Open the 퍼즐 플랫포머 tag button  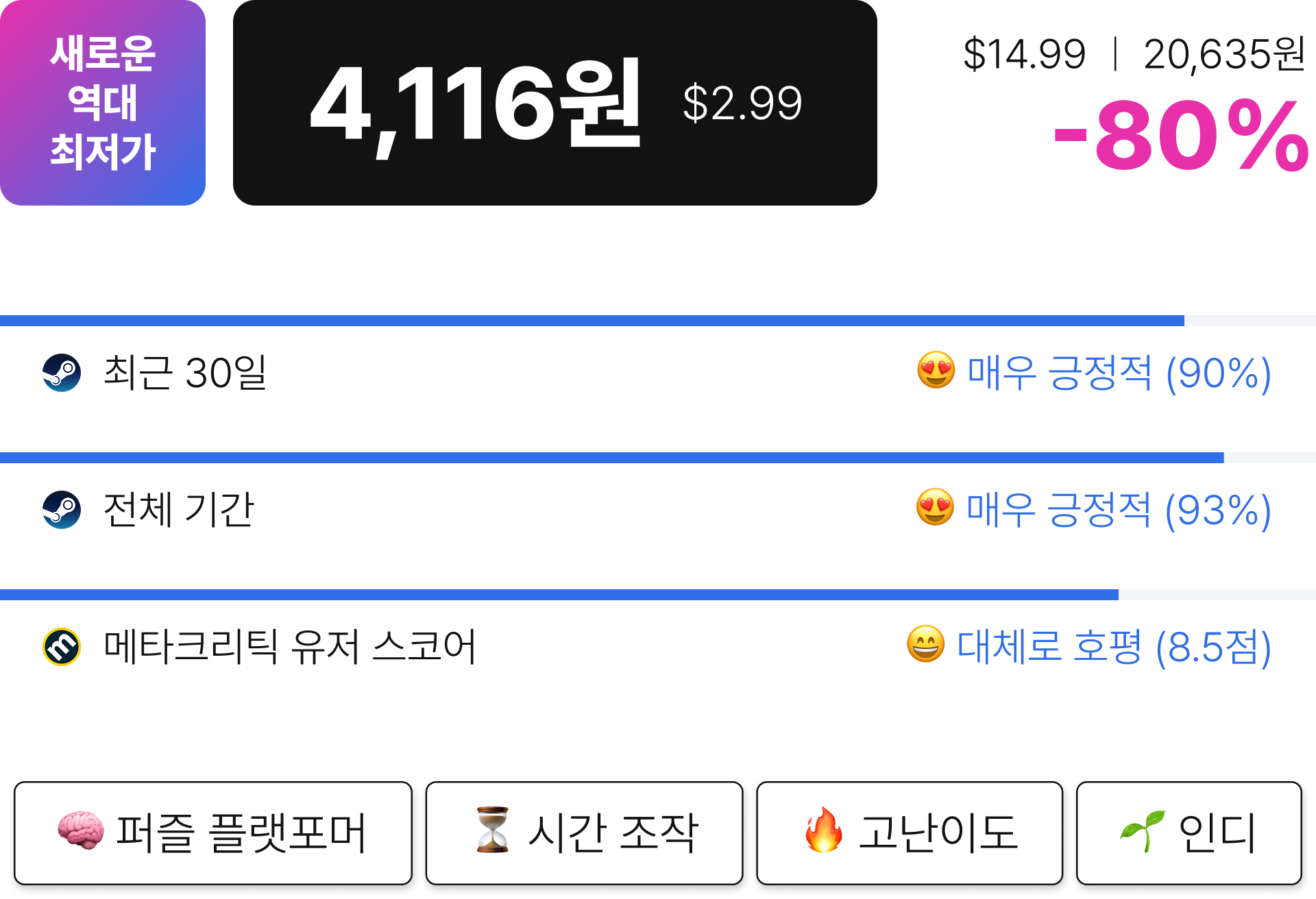pyautogui.click(x=213, y=833)
